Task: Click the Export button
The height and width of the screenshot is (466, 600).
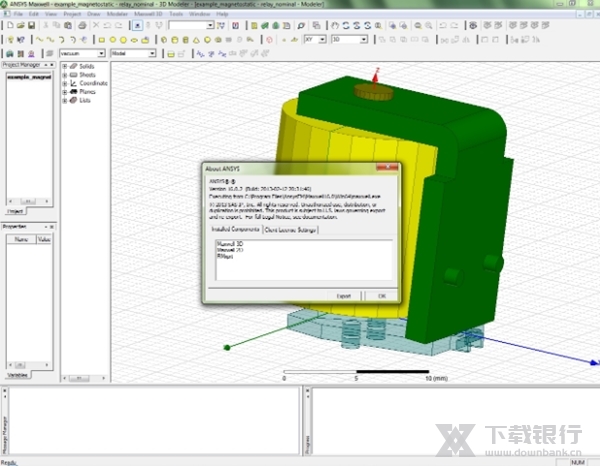Action: tap(343, 295)
